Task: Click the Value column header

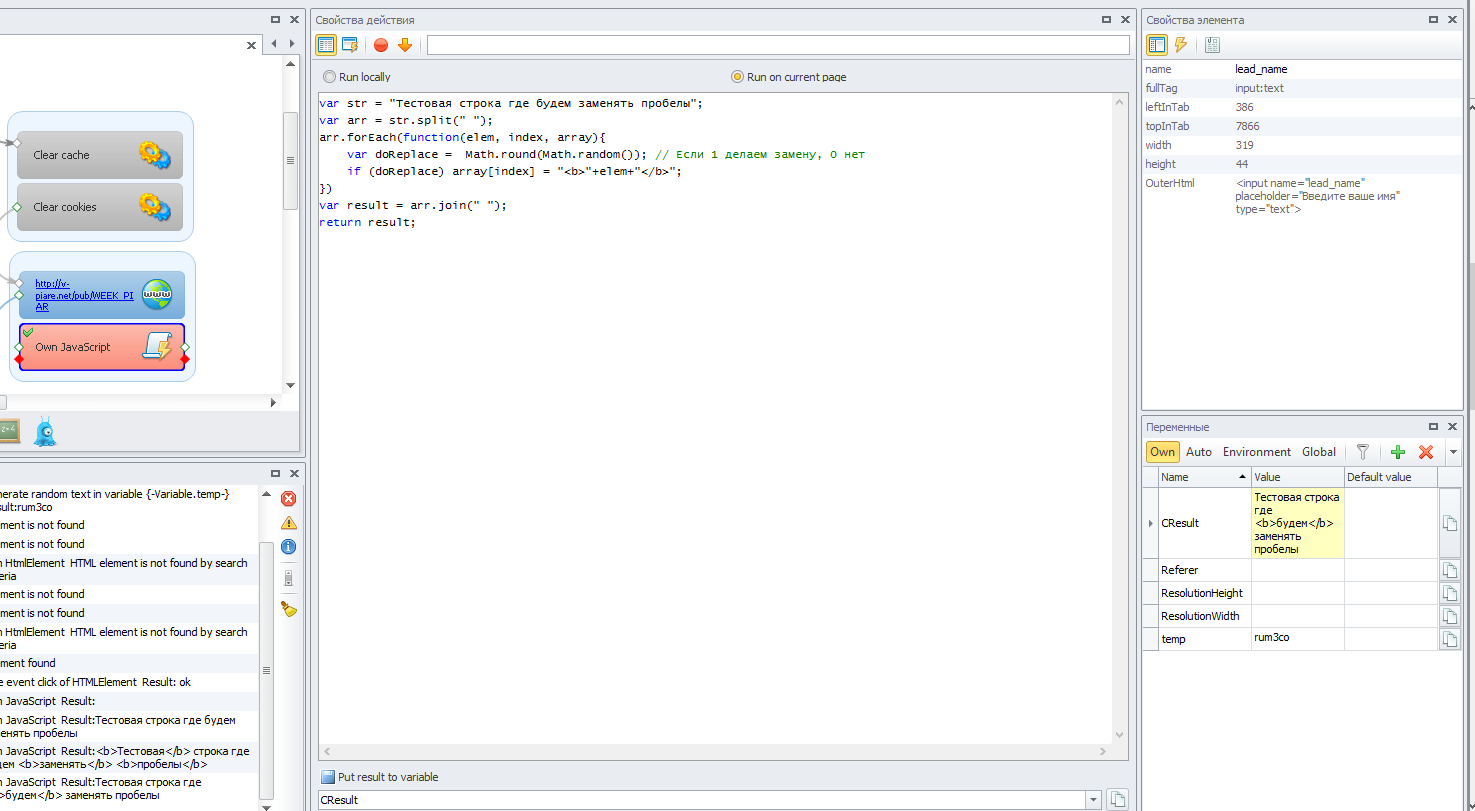Action: click(x=1298, y=477)
